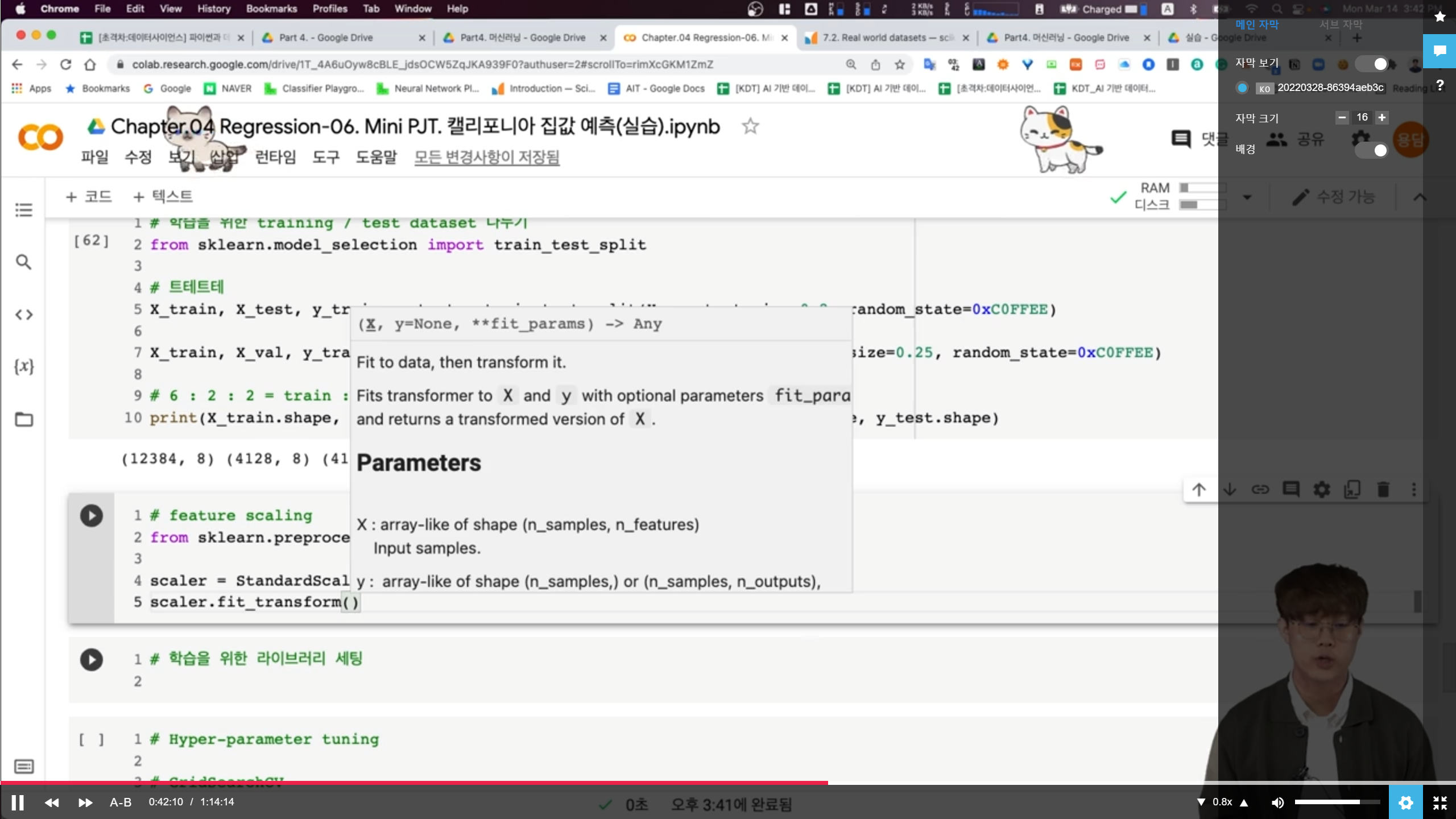Click the 모든 변경사항이 저장됨 link
This screenshot has height=819, width=1456.
487,157
